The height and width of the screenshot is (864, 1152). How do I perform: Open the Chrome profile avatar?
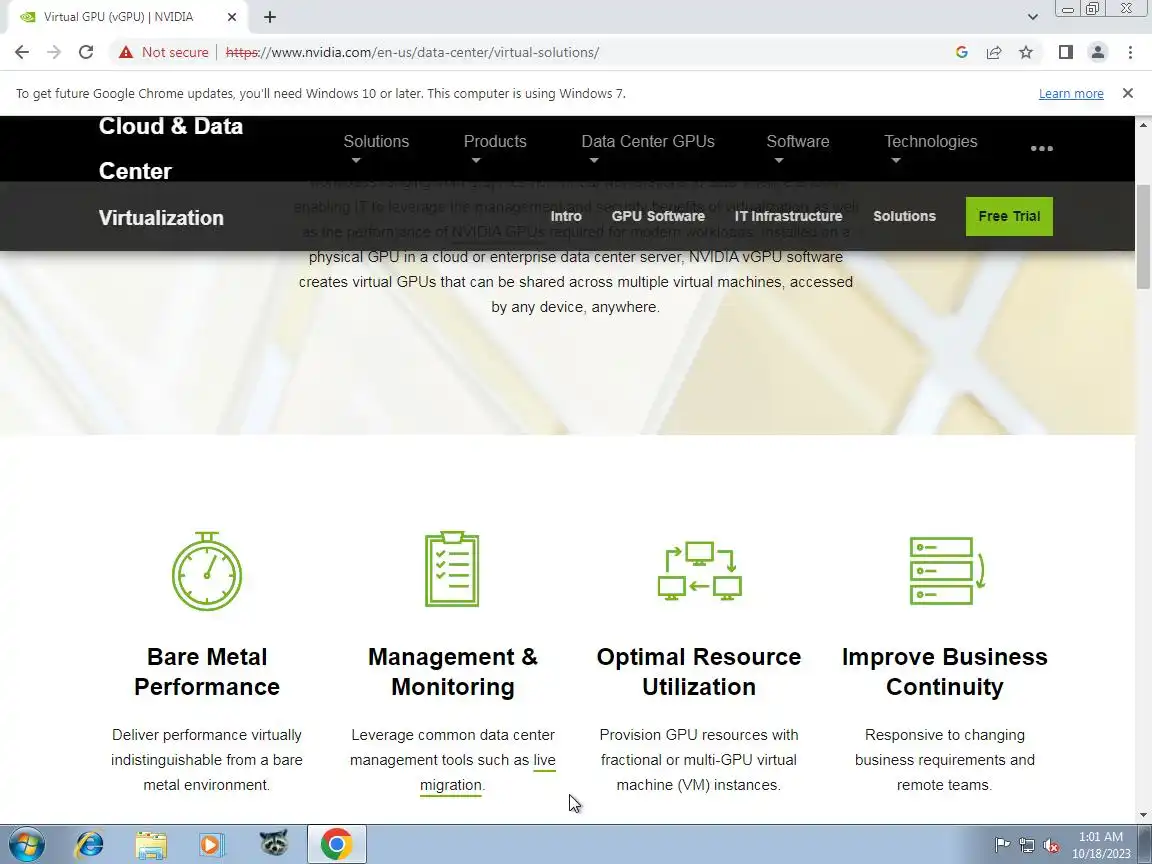[1098, 52]
